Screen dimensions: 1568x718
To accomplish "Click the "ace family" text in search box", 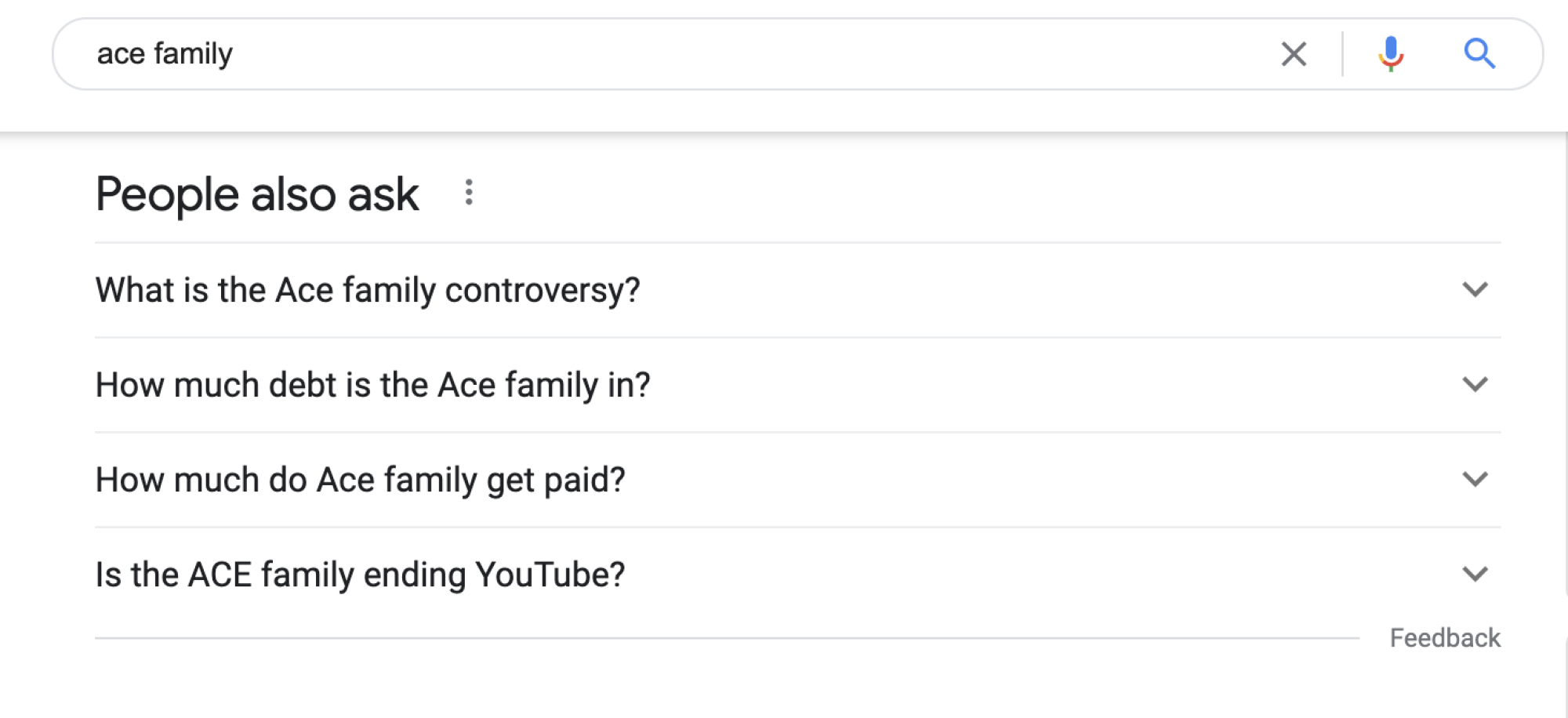I will click(165, 54).
